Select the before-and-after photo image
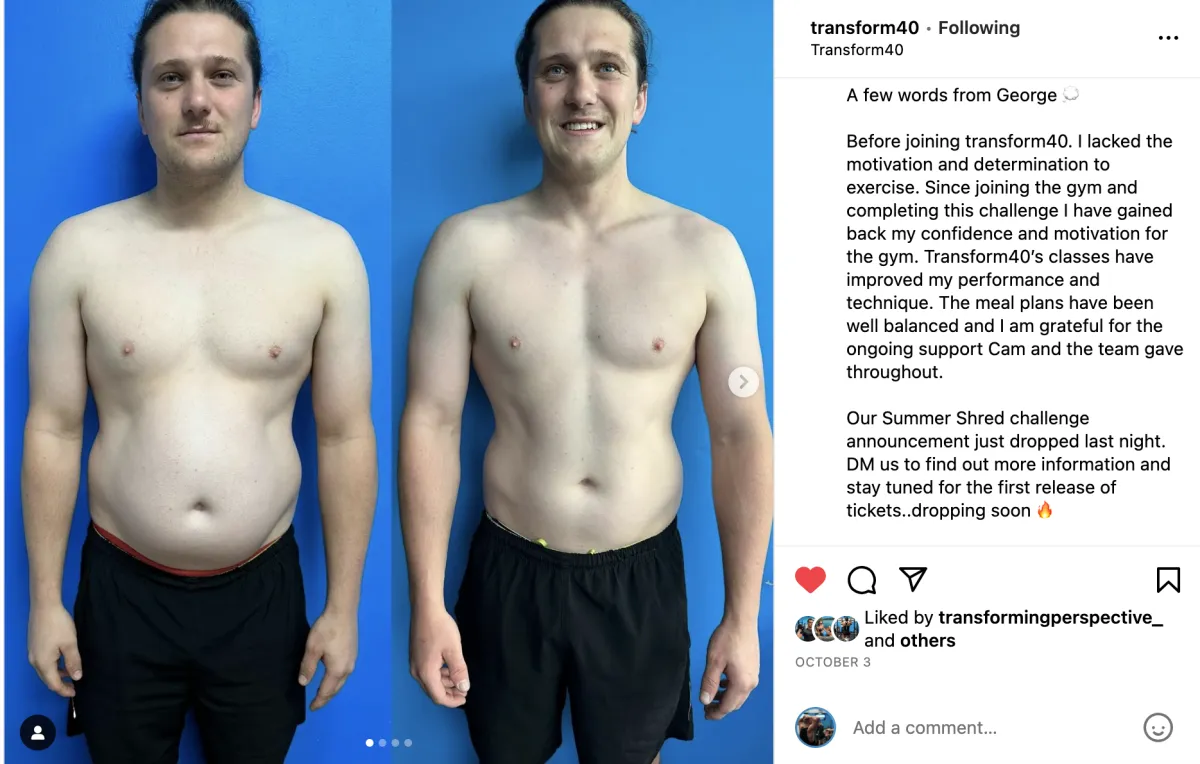Viewport: 1200px width, 764px height. point(388,382)
